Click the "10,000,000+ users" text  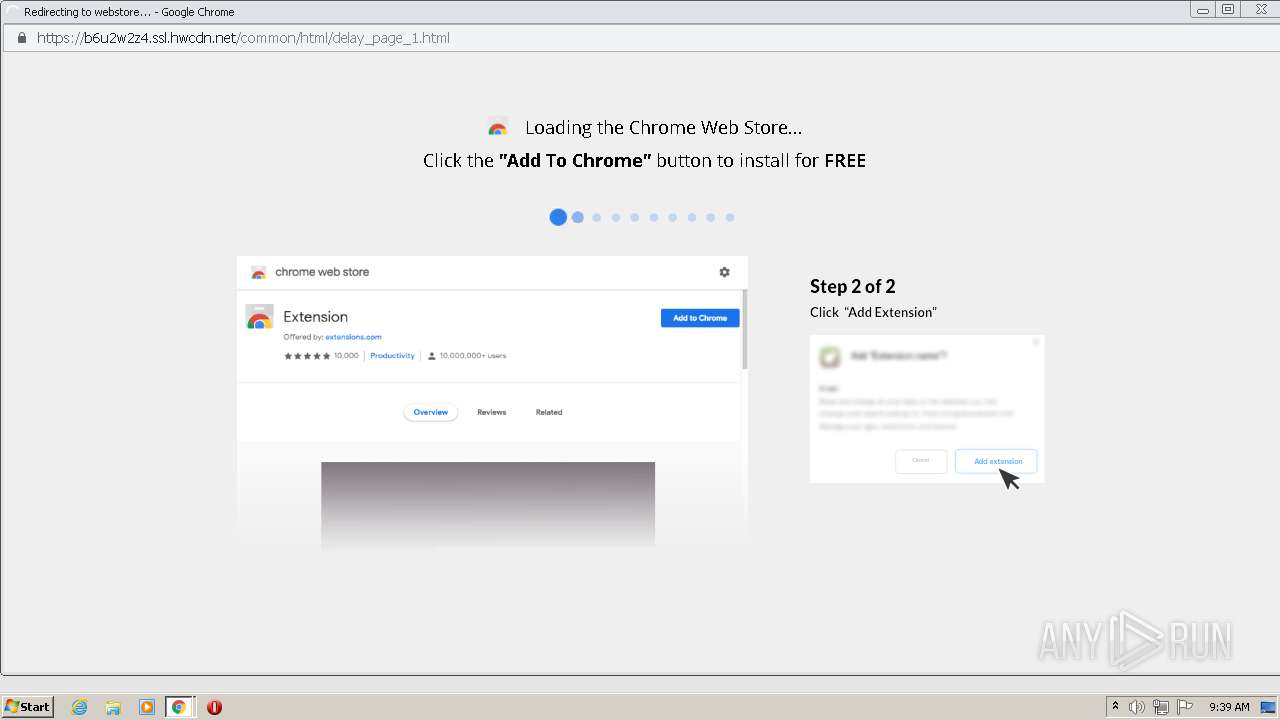pyautogui.click(x=473, y=356)
